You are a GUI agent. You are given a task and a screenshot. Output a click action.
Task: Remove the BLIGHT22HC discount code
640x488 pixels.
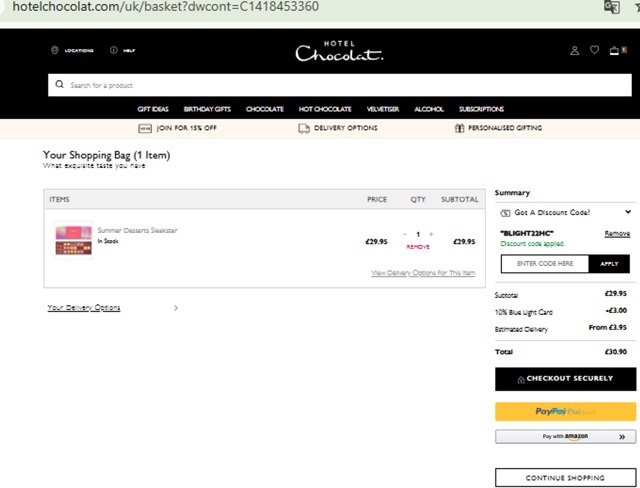617,233
